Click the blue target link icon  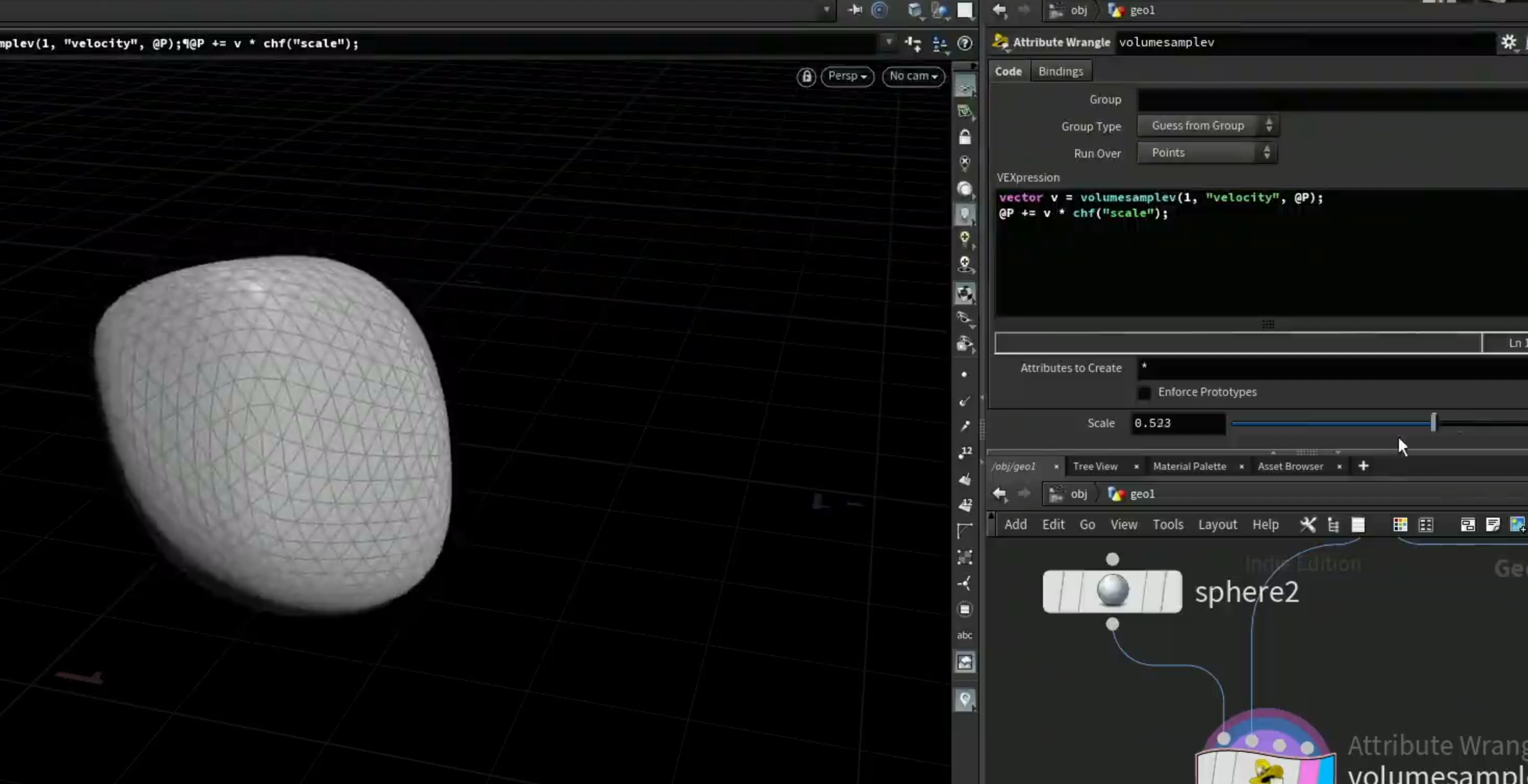pos(880,10)
